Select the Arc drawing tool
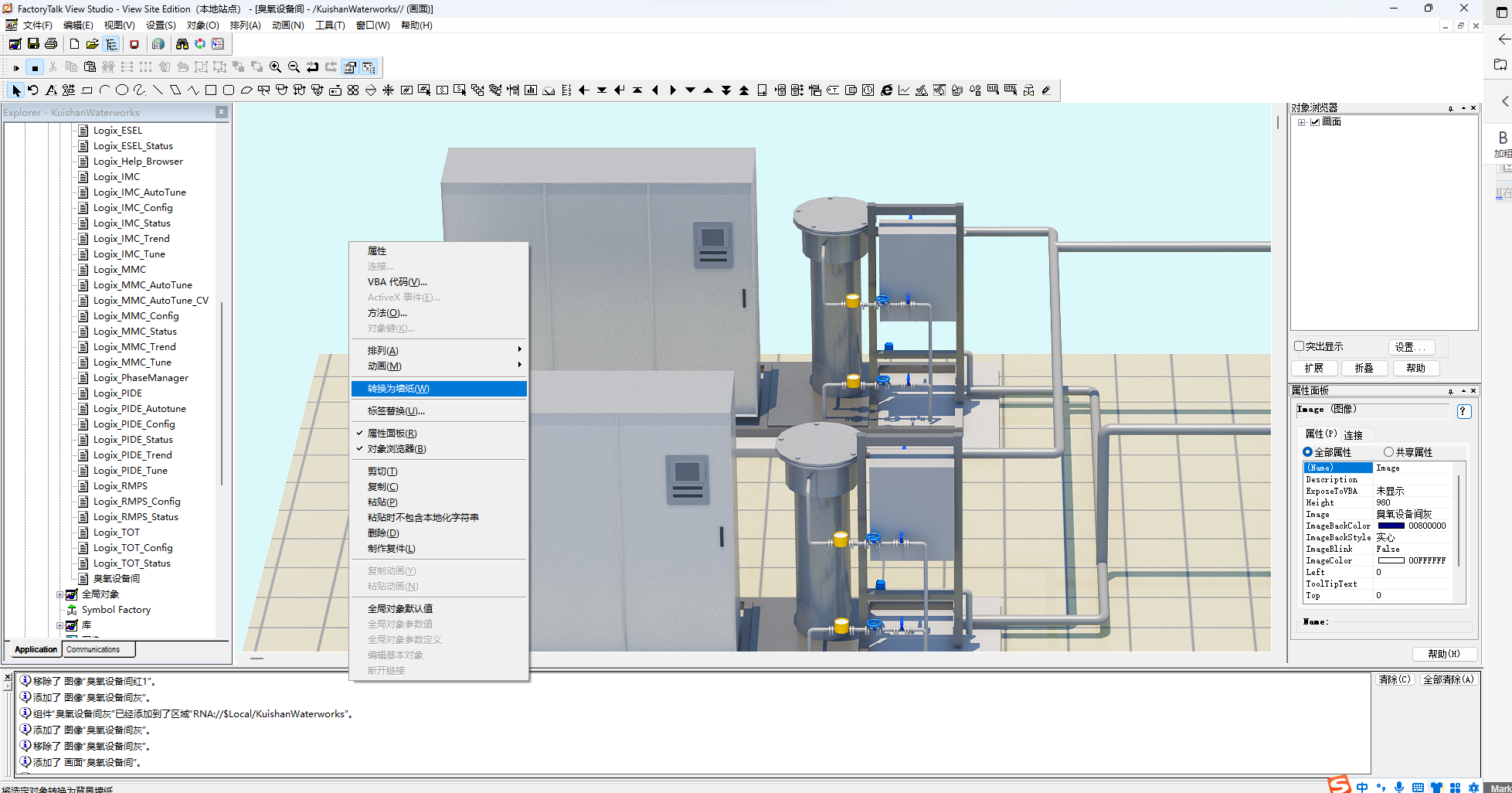This screenshot has width=1512, height=793. pyautogui.click(x=104, y=90)
